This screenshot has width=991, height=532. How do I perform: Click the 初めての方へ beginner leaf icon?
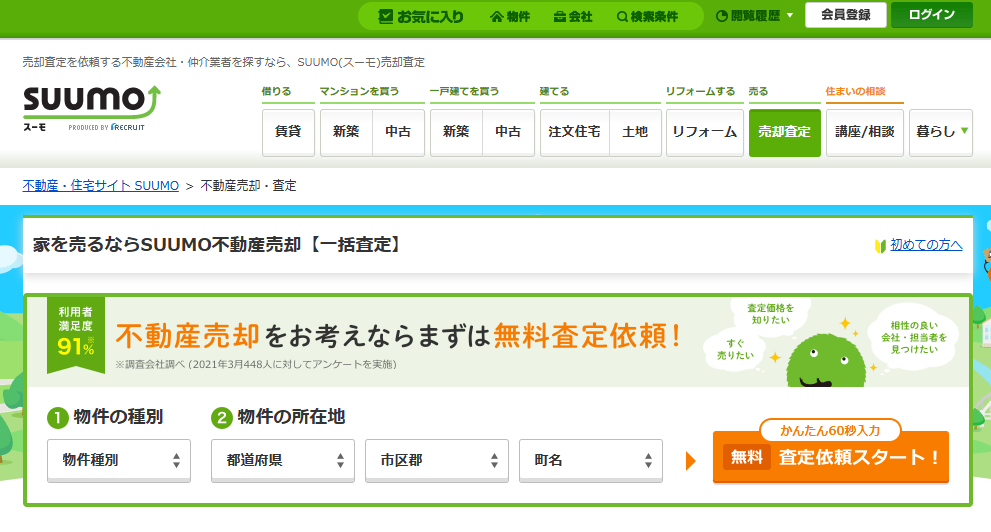pos(881,245)
